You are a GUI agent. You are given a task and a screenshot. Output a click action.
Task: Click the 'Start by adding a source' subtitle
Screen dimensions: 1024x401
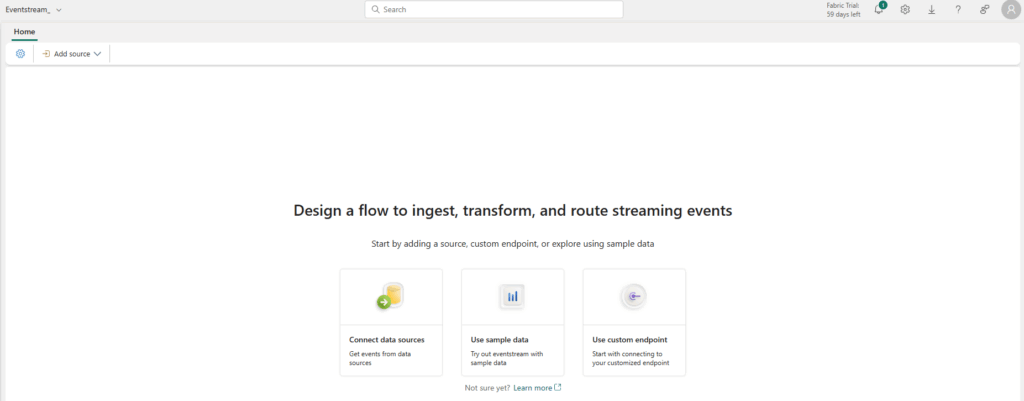pos(513,244)
